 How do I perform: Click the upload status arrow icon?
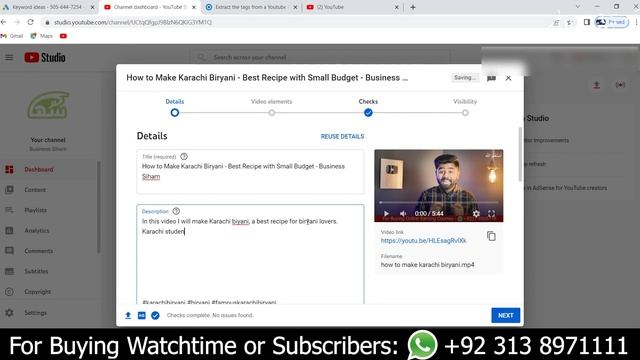click(128, 315)
